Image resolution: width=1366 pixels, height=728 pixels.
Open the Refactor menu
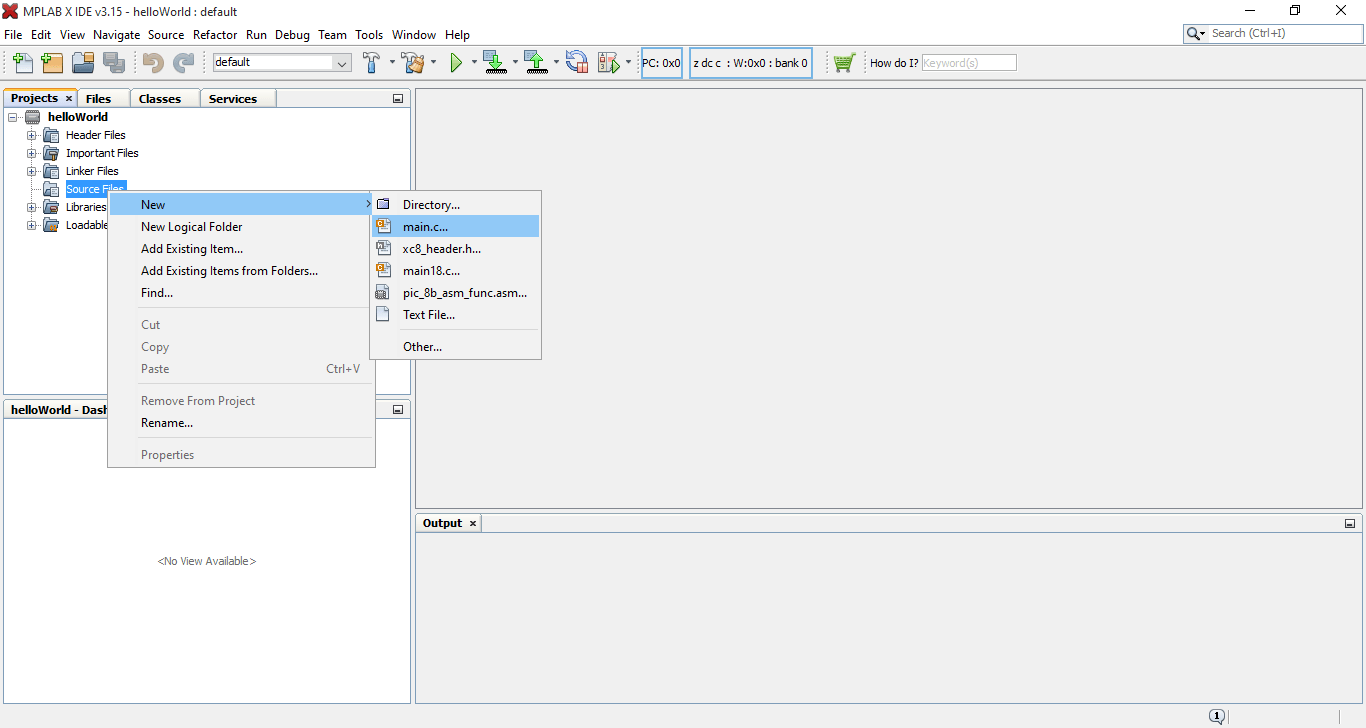pos(215,34)
